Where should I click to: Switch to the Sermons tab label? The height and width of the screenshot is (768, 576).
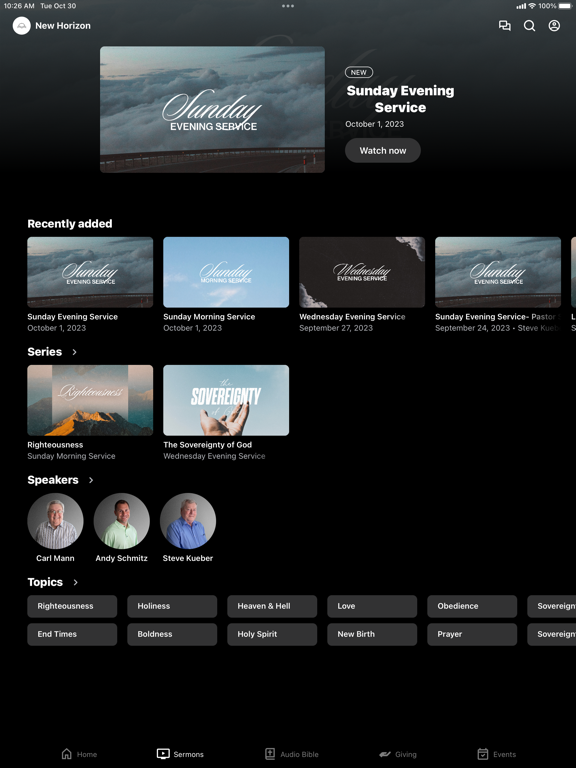tap(189, 754)
